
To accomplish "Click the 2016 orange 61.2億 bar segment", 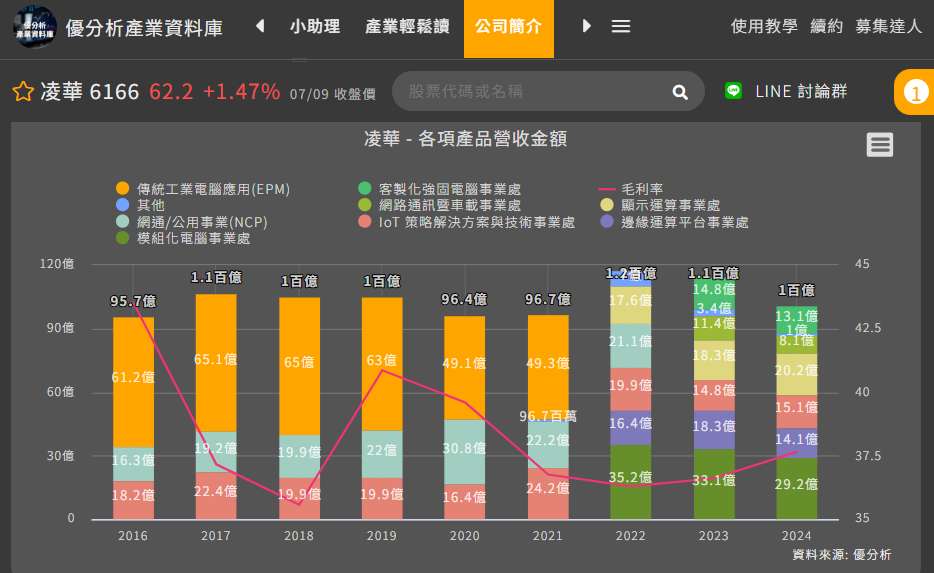I will (133, 382).
